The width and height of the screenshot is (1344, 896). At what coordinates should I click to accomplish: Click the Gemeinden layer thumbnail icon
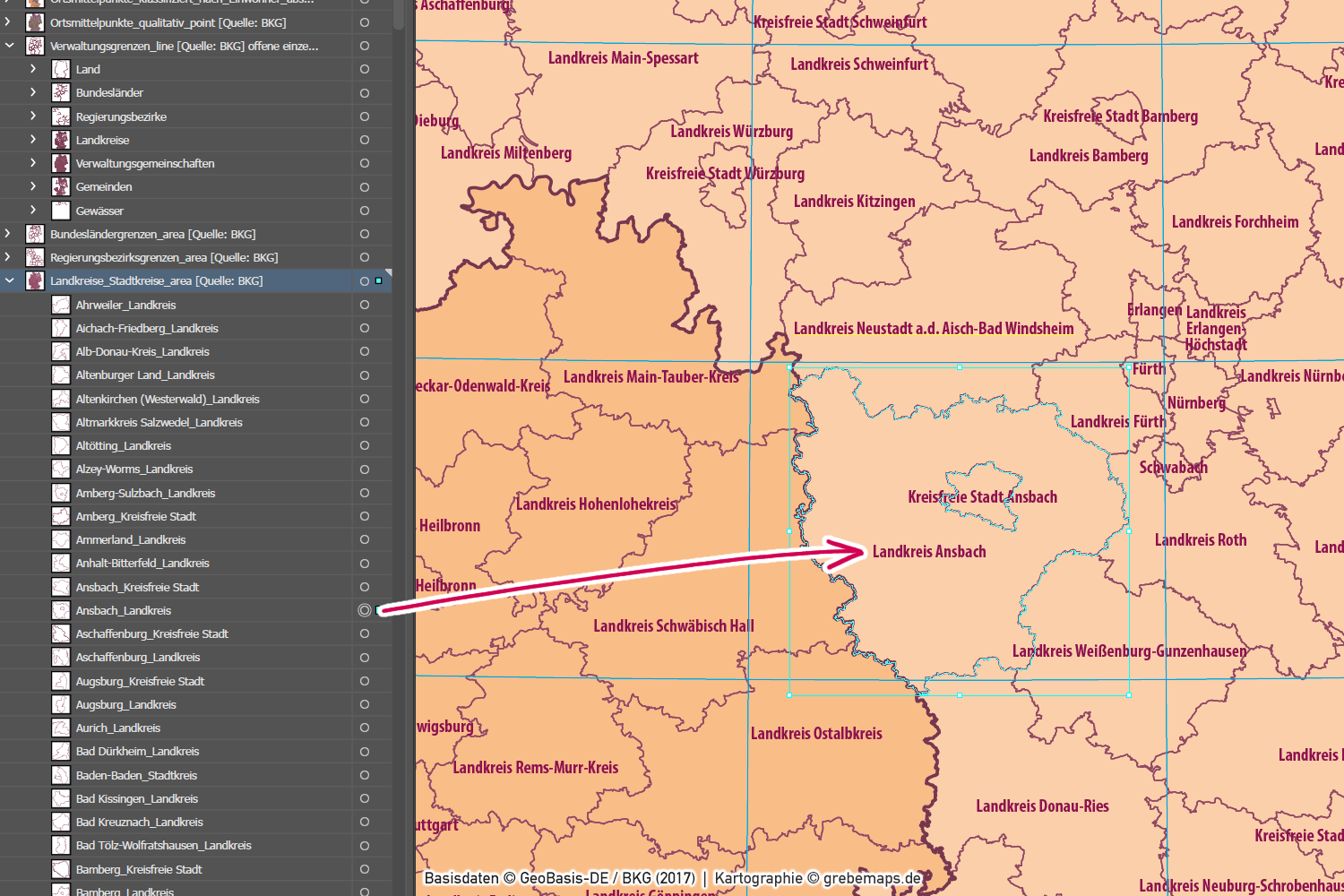coord(61,186)
